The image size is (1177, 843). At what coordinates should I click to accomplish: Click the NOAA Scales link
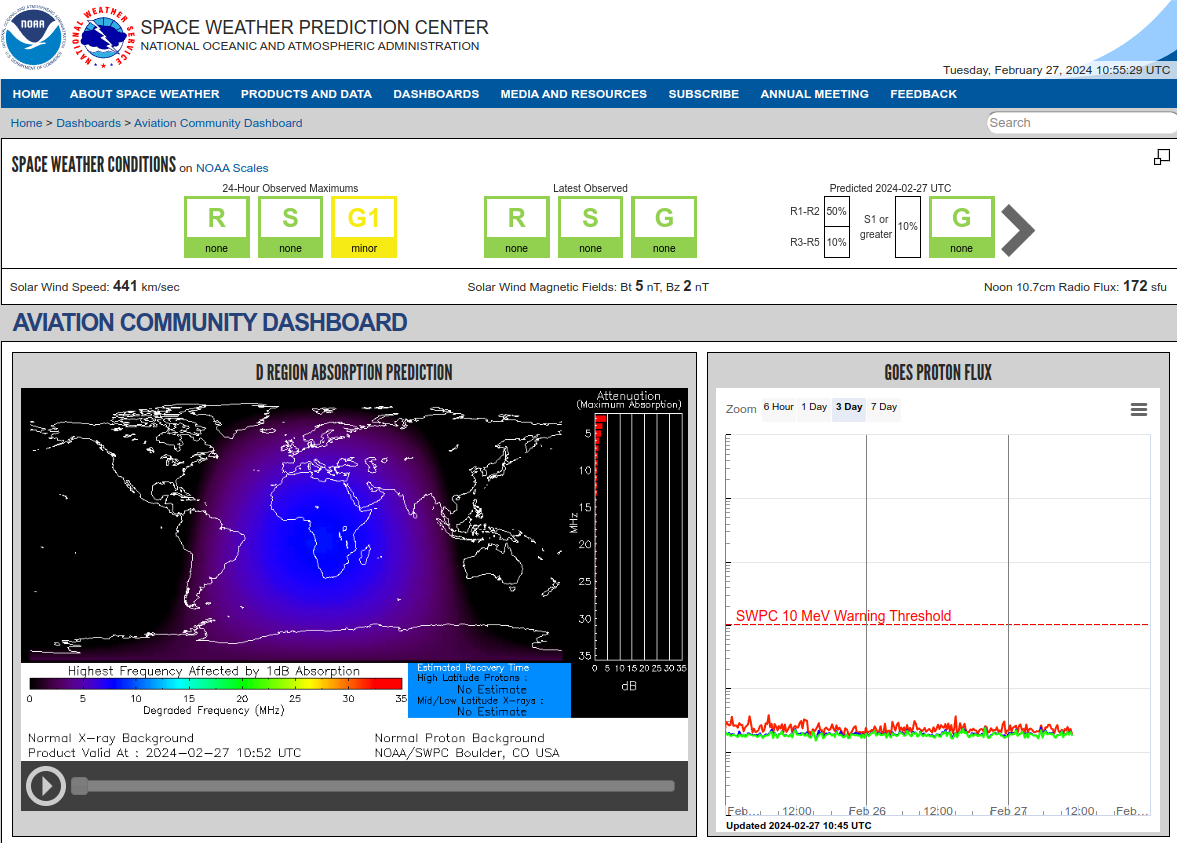pos(232,168)
